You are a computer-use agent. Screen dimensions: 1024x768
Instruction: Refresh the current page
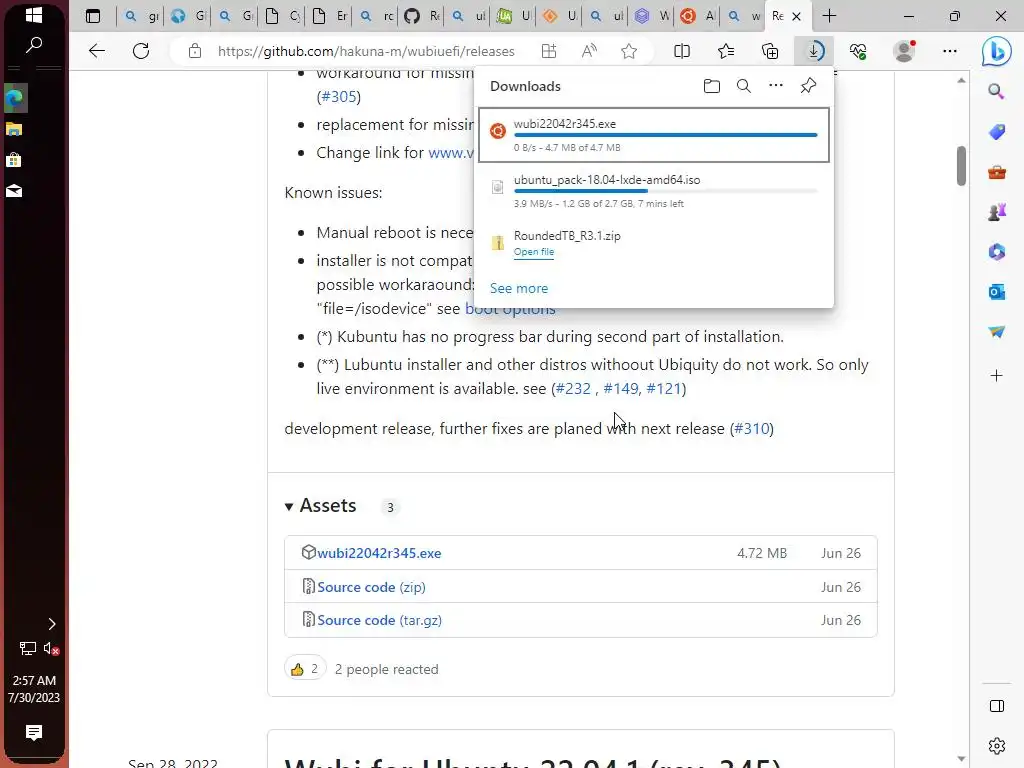(141, 51)
